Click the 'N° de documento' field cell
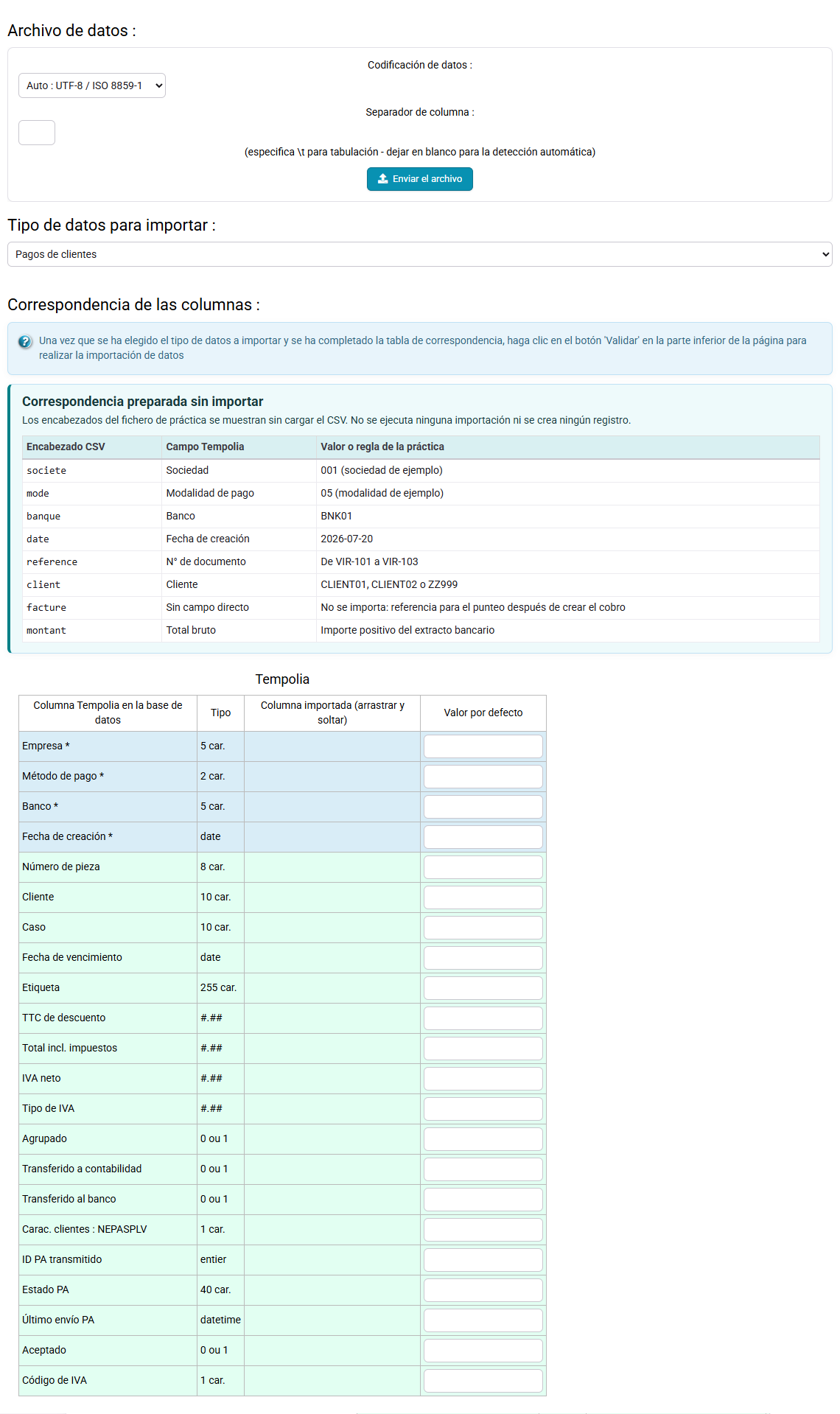The height and width of the screenshot is (1414, 840). pos(239,561)
